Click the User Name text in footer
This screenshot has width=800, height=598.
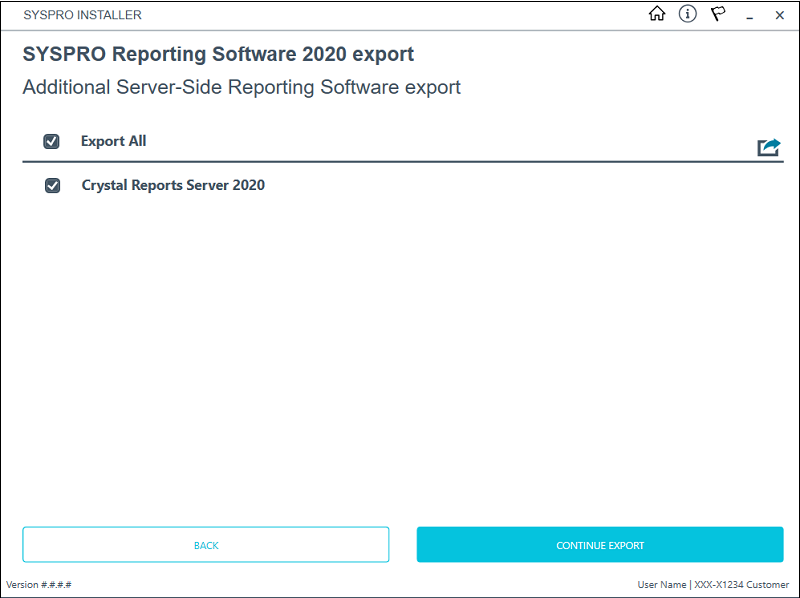click(x=661, y=585)
